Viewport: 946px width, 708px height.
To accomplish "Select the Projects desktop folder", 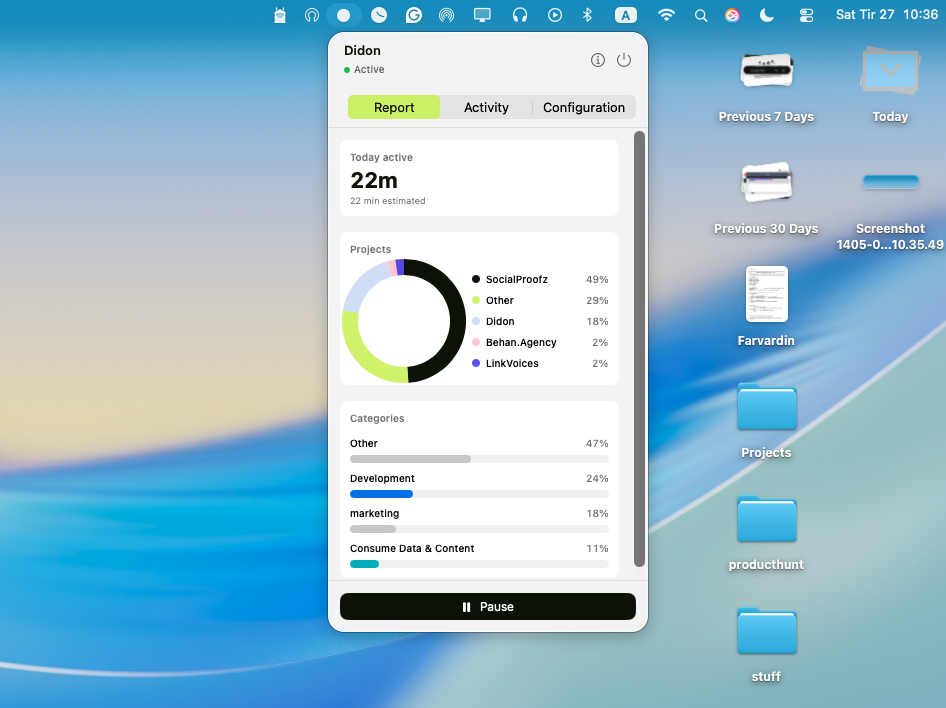I will [766, 421].
